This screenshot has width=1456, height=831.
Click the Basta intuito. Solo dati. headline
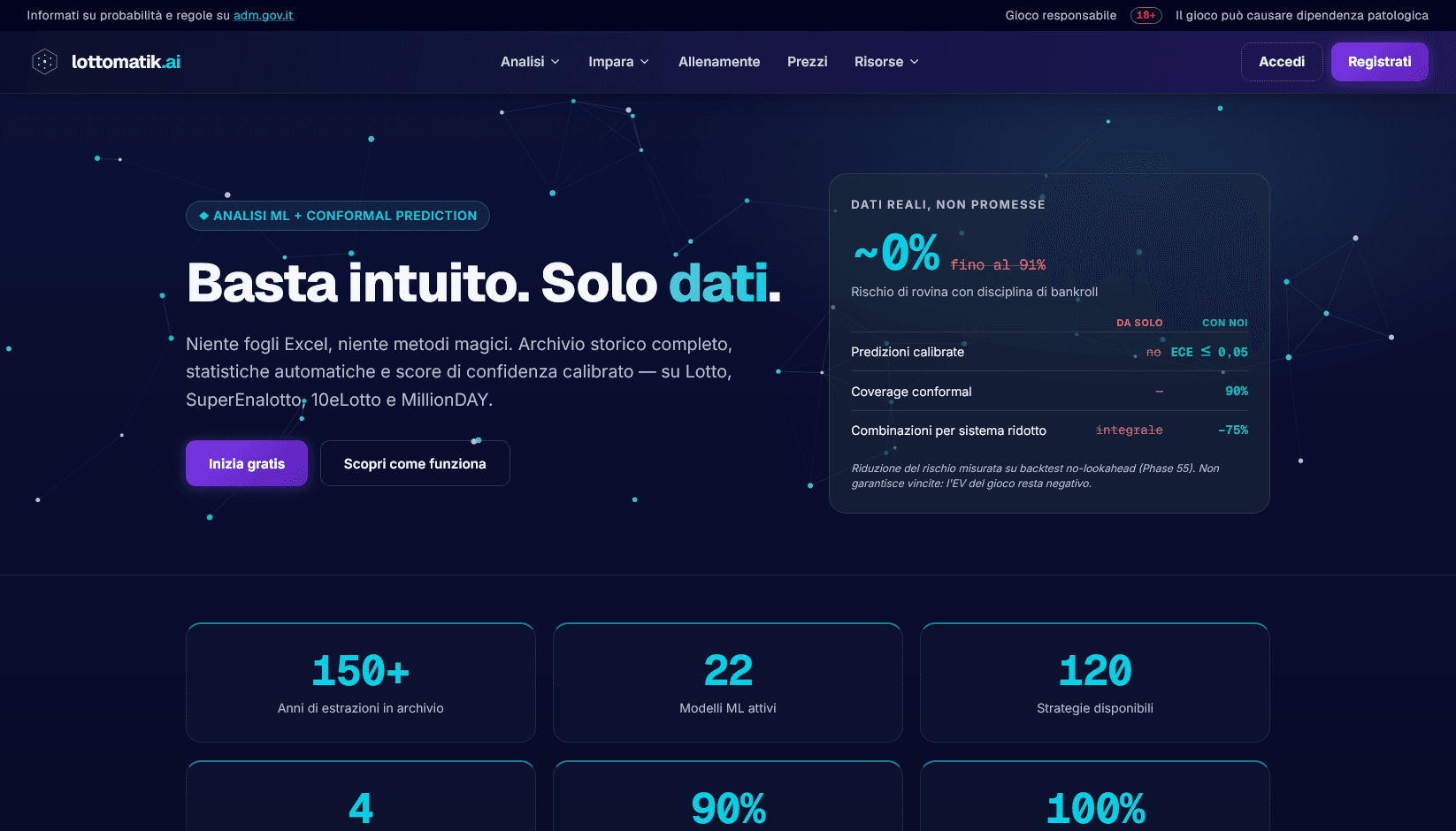tap(484, 283)
